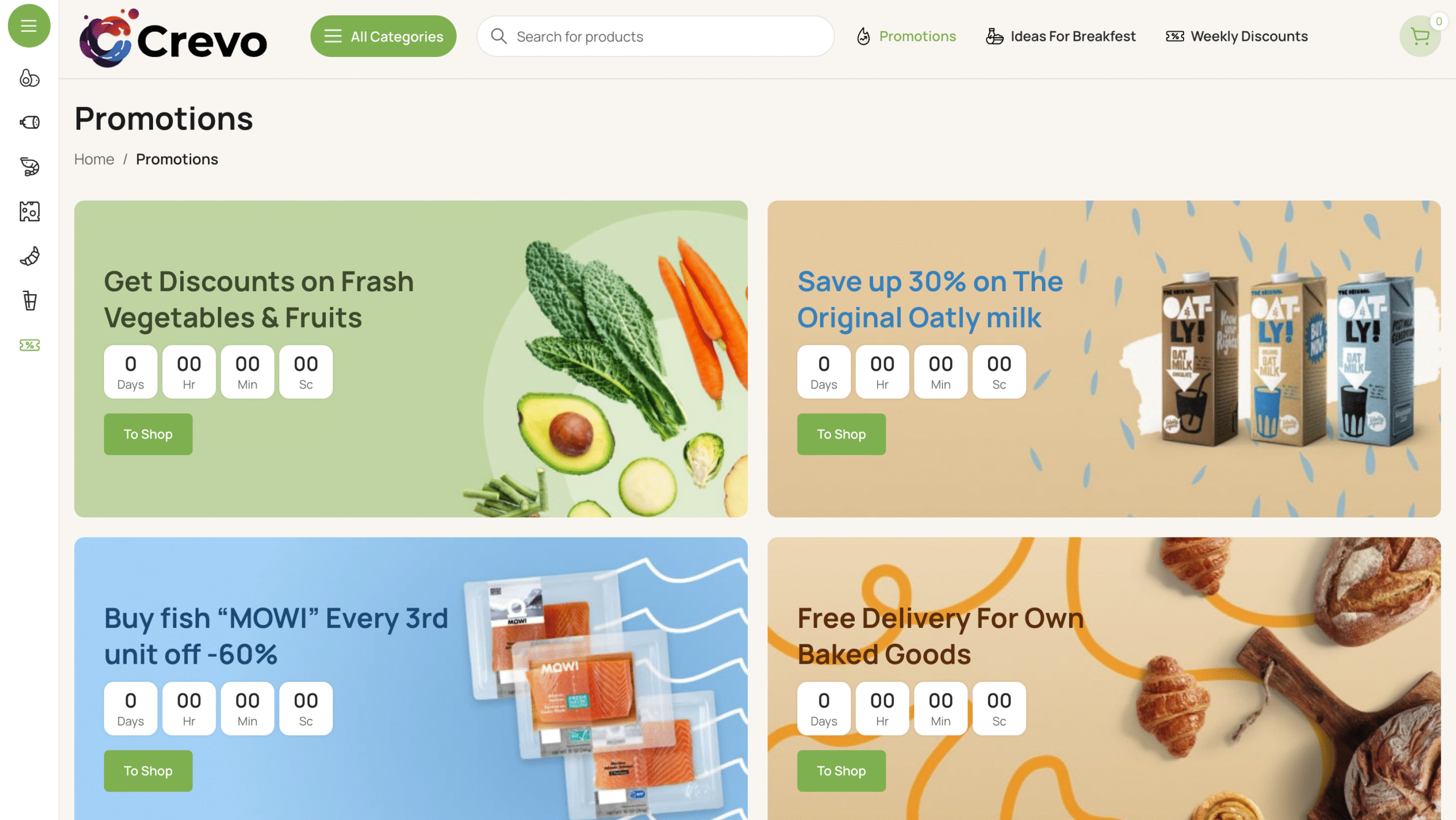The height and width of the screenshot is (820, 1456).
Task: Select the seafood shrimp sidebar icon
Action: 30,167
